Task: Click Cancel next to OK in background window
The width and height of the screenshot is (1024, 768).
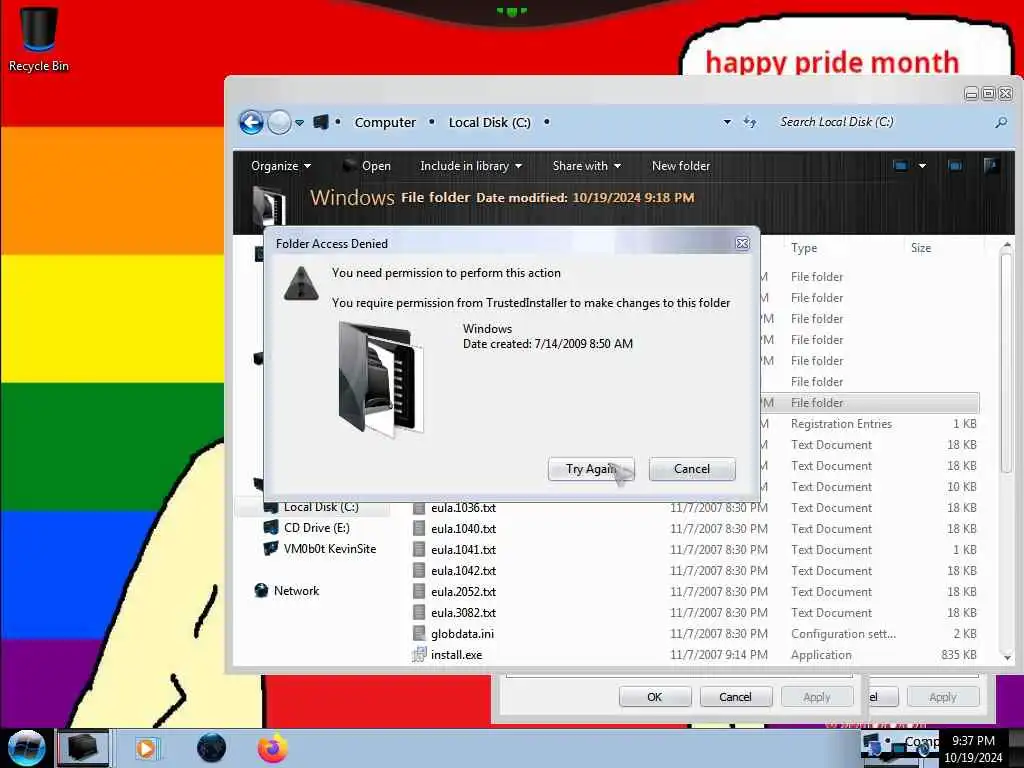Action: tap(735, 697)
